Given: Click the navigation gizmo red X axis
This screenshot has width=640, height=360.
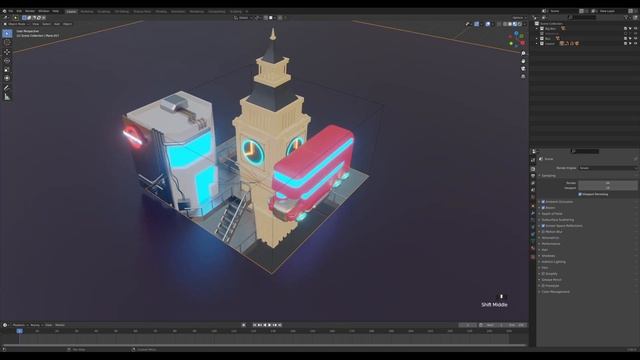Looking at the screenshot, I should 522,43.
